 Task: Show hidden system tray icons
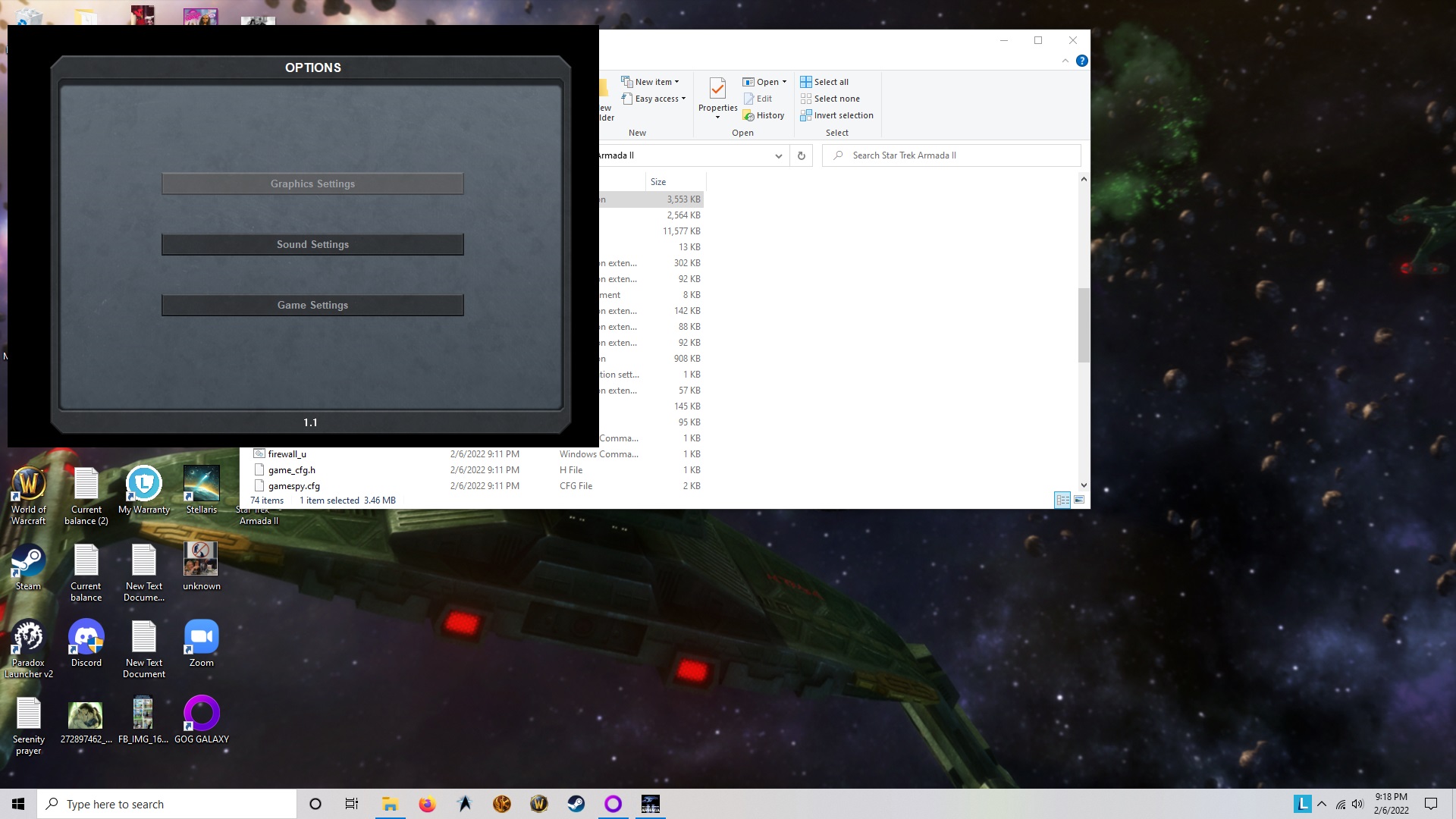coord(1322,804)
